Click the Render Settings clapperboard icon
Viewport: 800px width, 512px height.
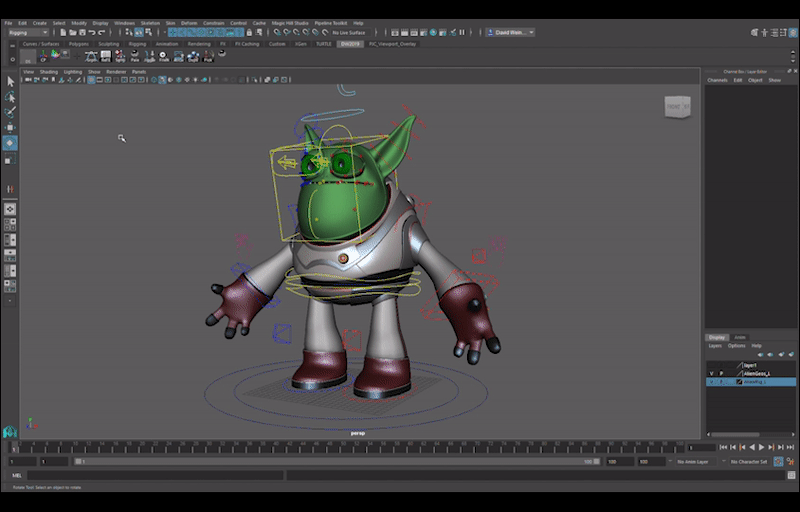click(x=423, y=33)
